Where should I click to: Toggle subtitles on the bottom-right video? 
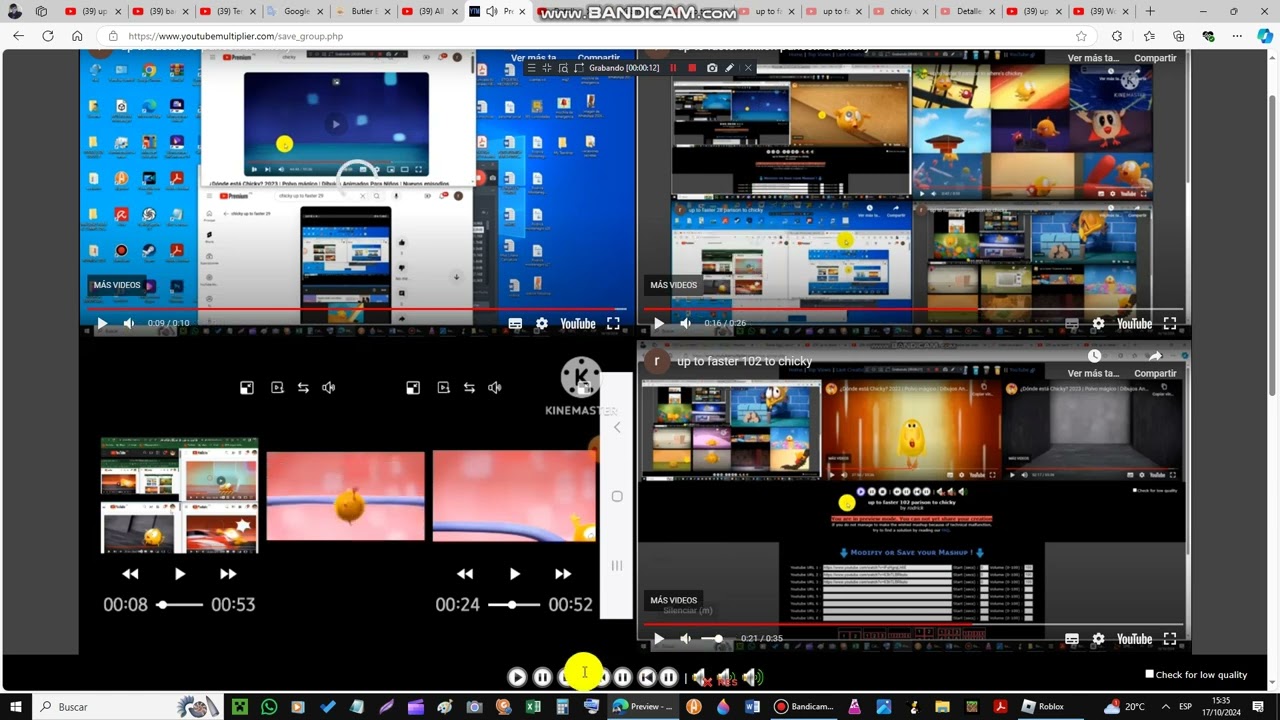tap(1072, 639)
